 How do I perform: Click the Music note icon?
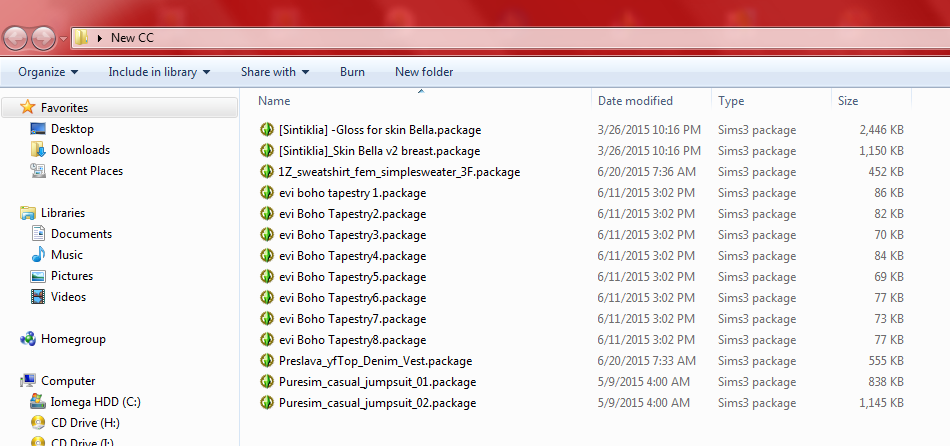point(38,255)
